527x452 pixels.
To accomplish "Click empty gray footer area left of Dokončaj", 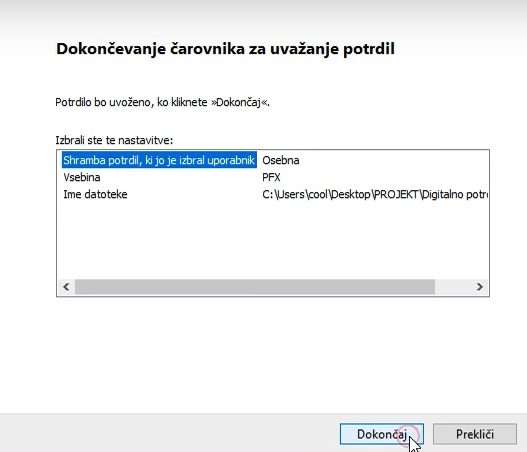I will tap(168, 434).
